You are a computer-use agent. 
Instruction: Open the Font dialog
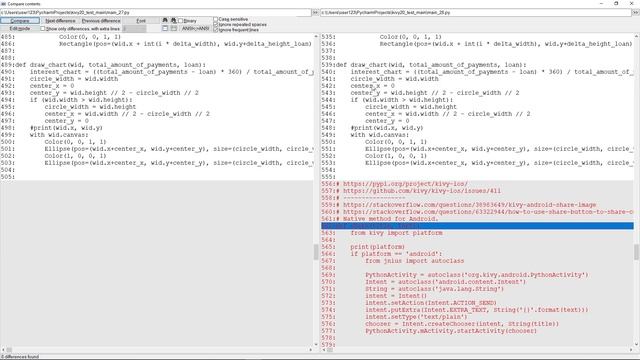[141, 20]
